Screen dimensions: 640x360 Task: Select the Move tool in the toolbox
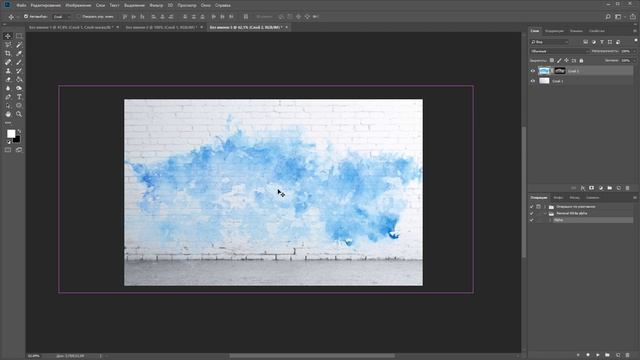pyautogui.click(x=8, y=36)
